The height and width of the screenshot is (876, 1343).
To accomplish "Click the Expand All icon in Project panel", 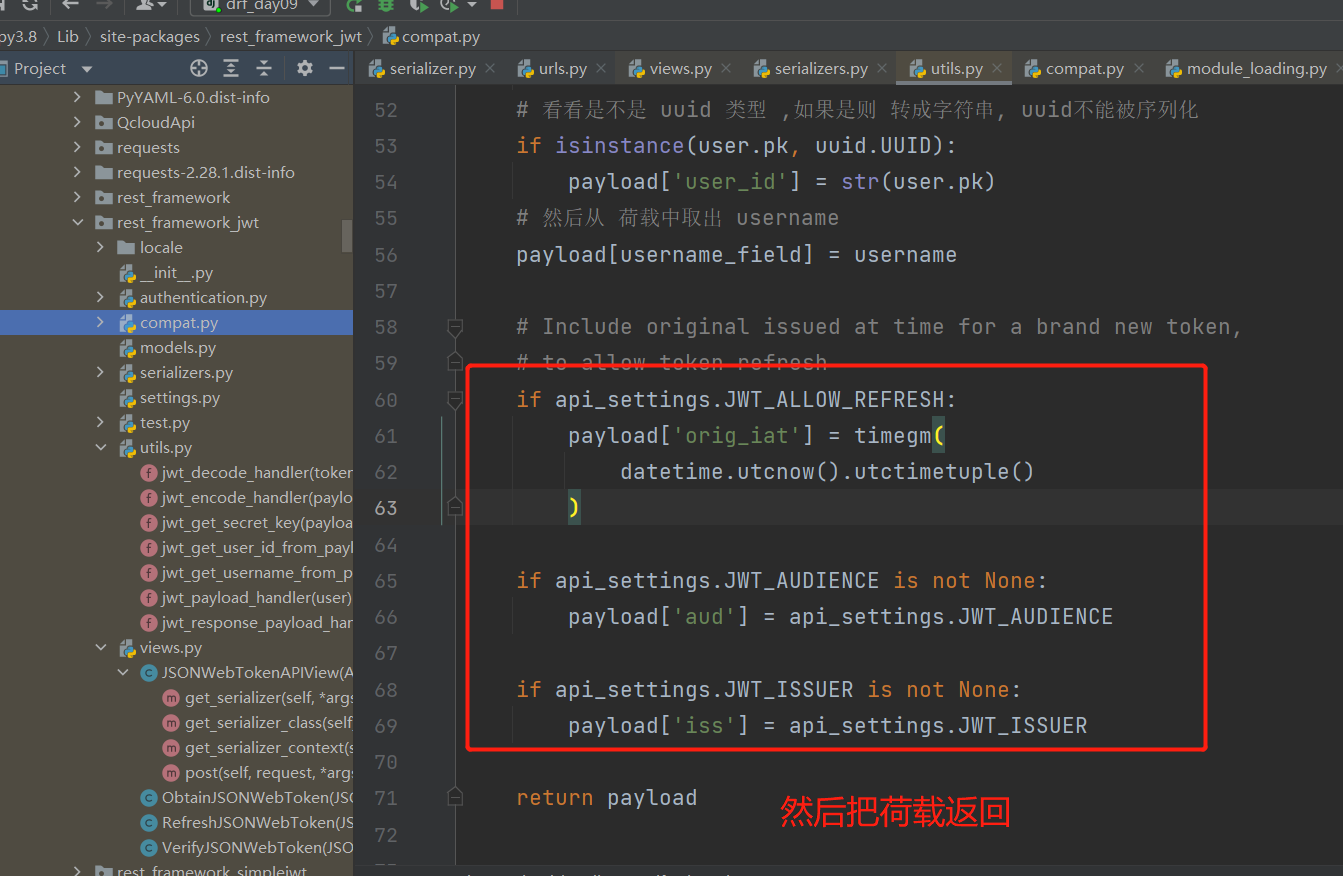I will coord(231,68).
